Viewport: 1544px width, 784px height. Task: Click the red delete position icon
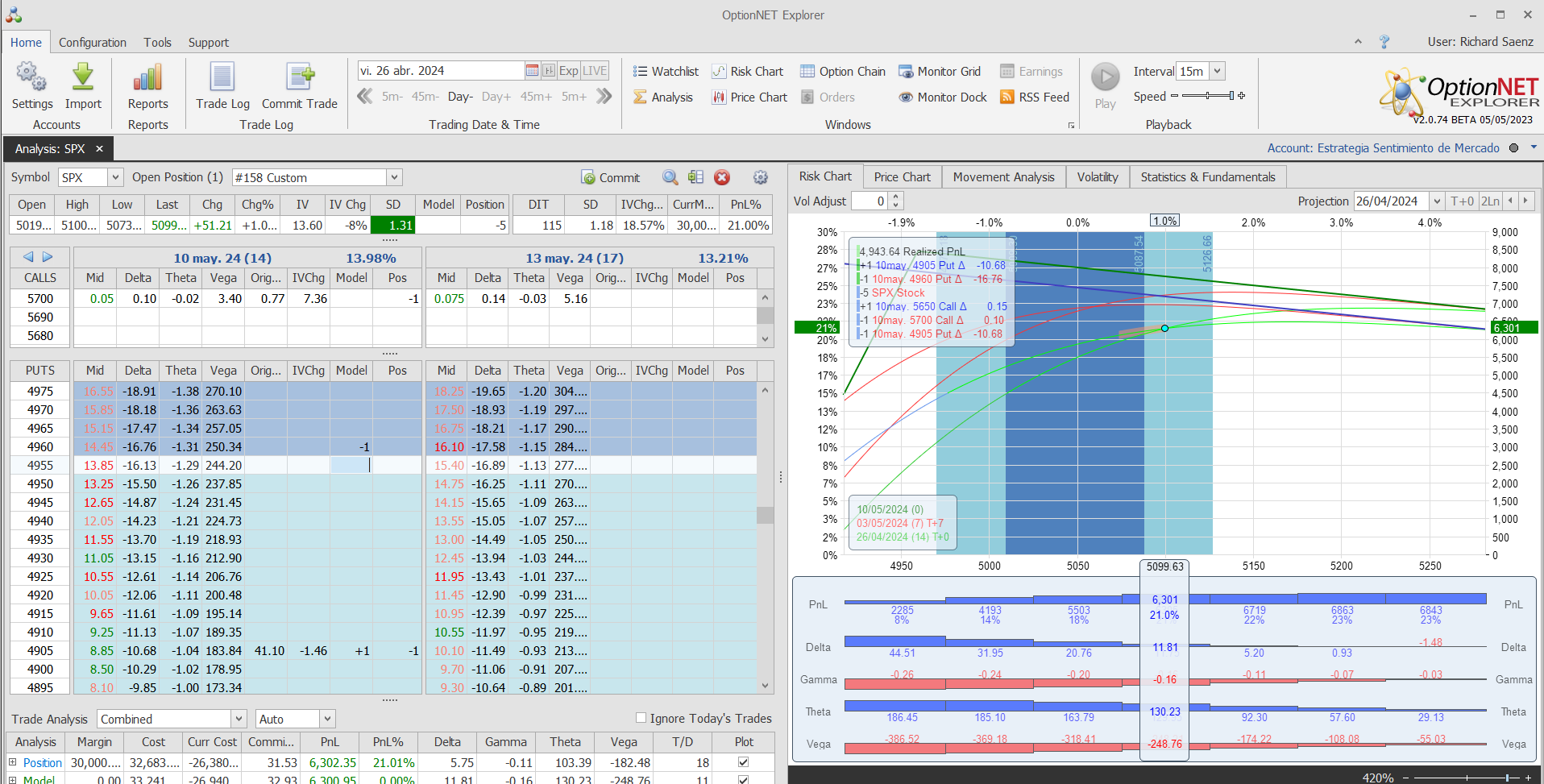tap(722, 177)
